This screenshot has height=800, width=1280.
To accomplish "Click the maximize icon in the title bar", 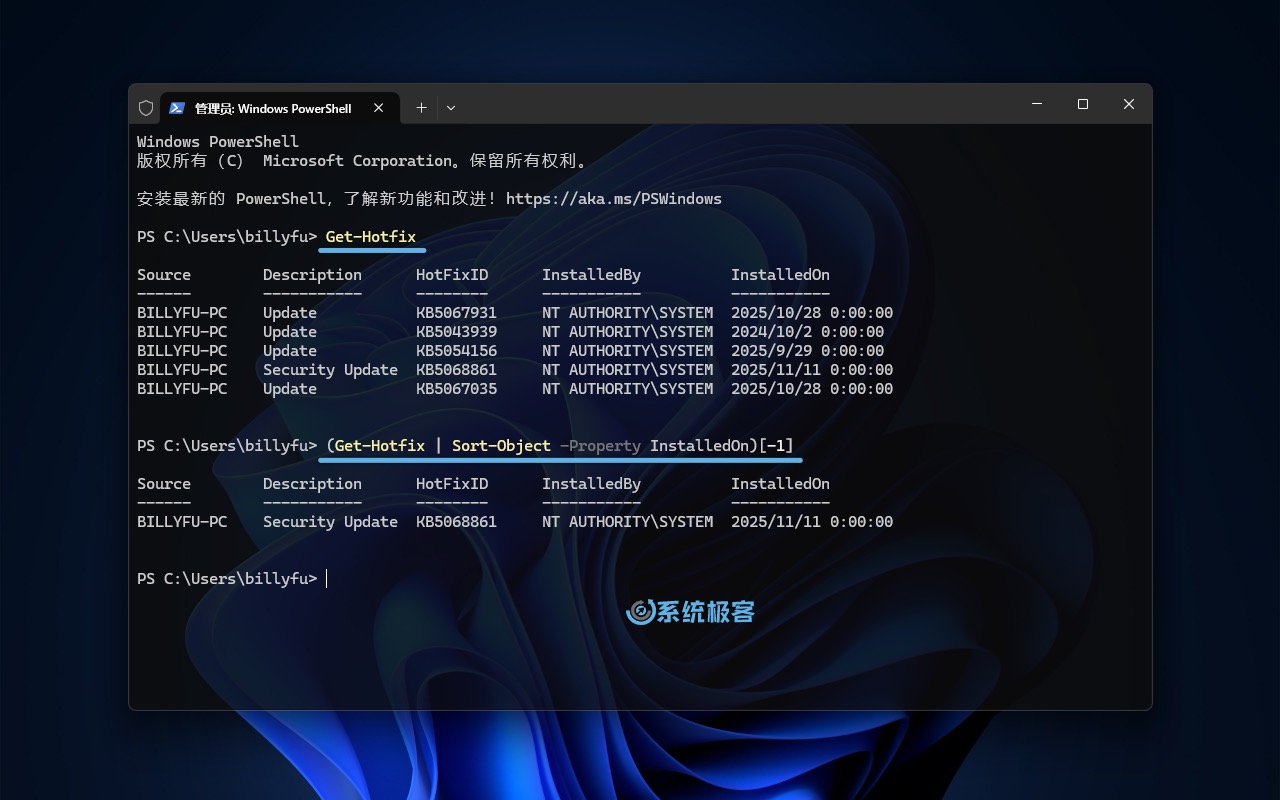I will [1082, 104].
